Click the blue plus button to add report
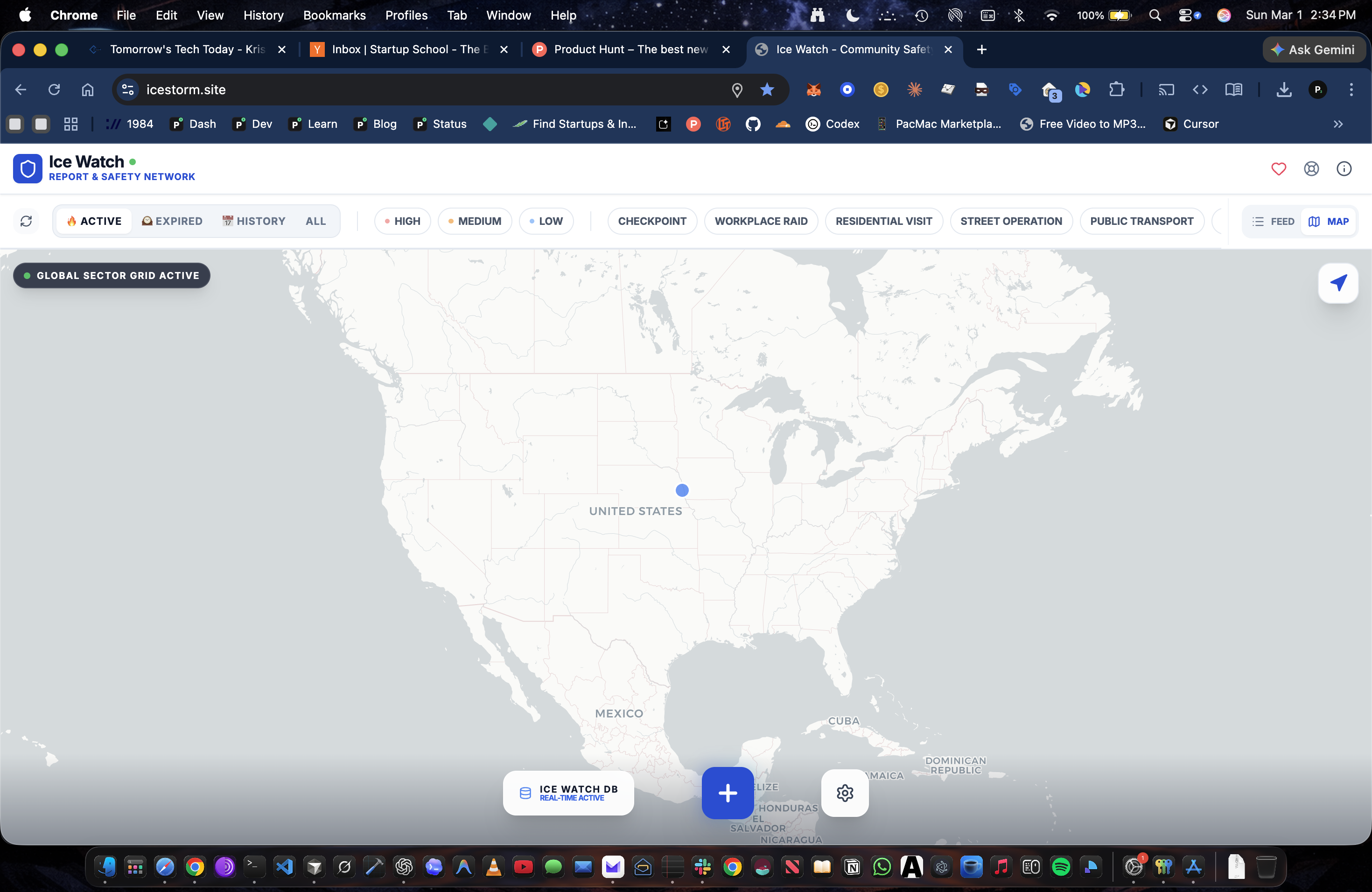Viewport: 1372px width, 892px height. point(727,793)
